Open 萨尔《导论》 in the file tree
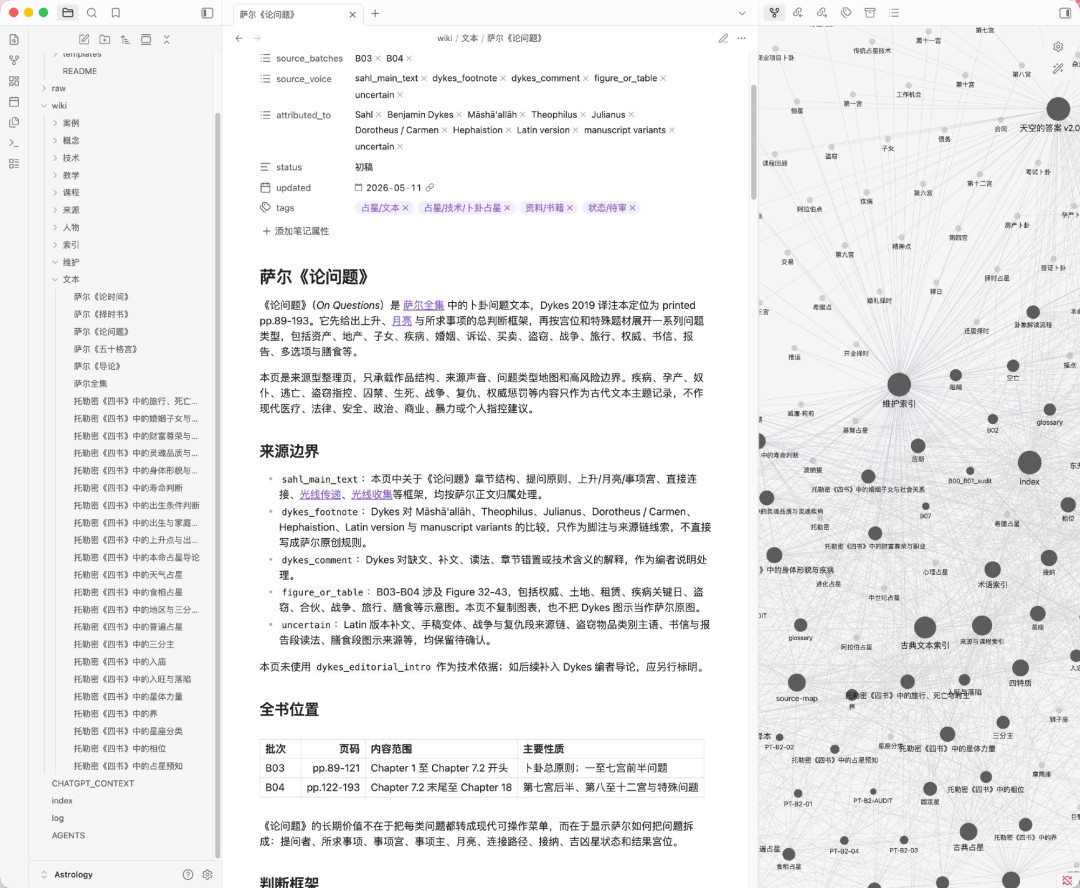Viewport: 1080px width, 888px height. (97, 366)
